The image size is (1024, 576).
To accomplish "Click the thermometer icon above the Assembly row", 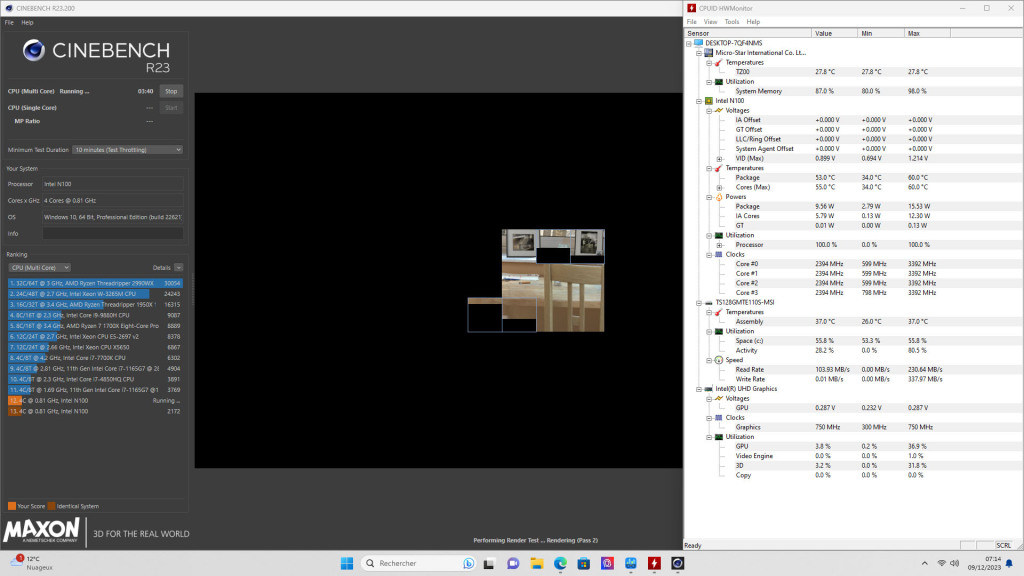I will click(718, 312).
